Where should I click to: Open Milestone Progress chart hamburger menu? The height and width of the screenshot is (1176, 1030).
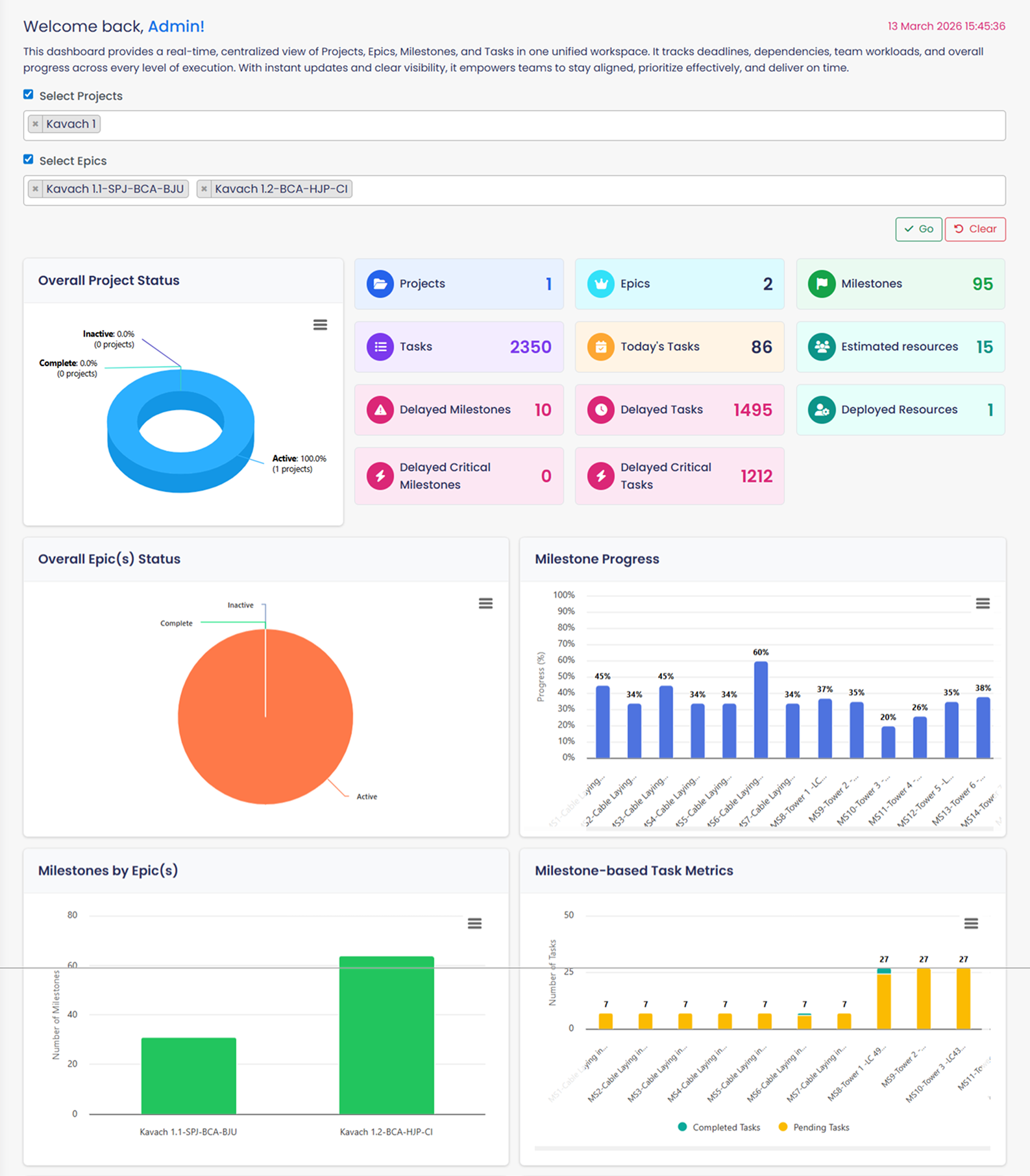pos(983,604)
